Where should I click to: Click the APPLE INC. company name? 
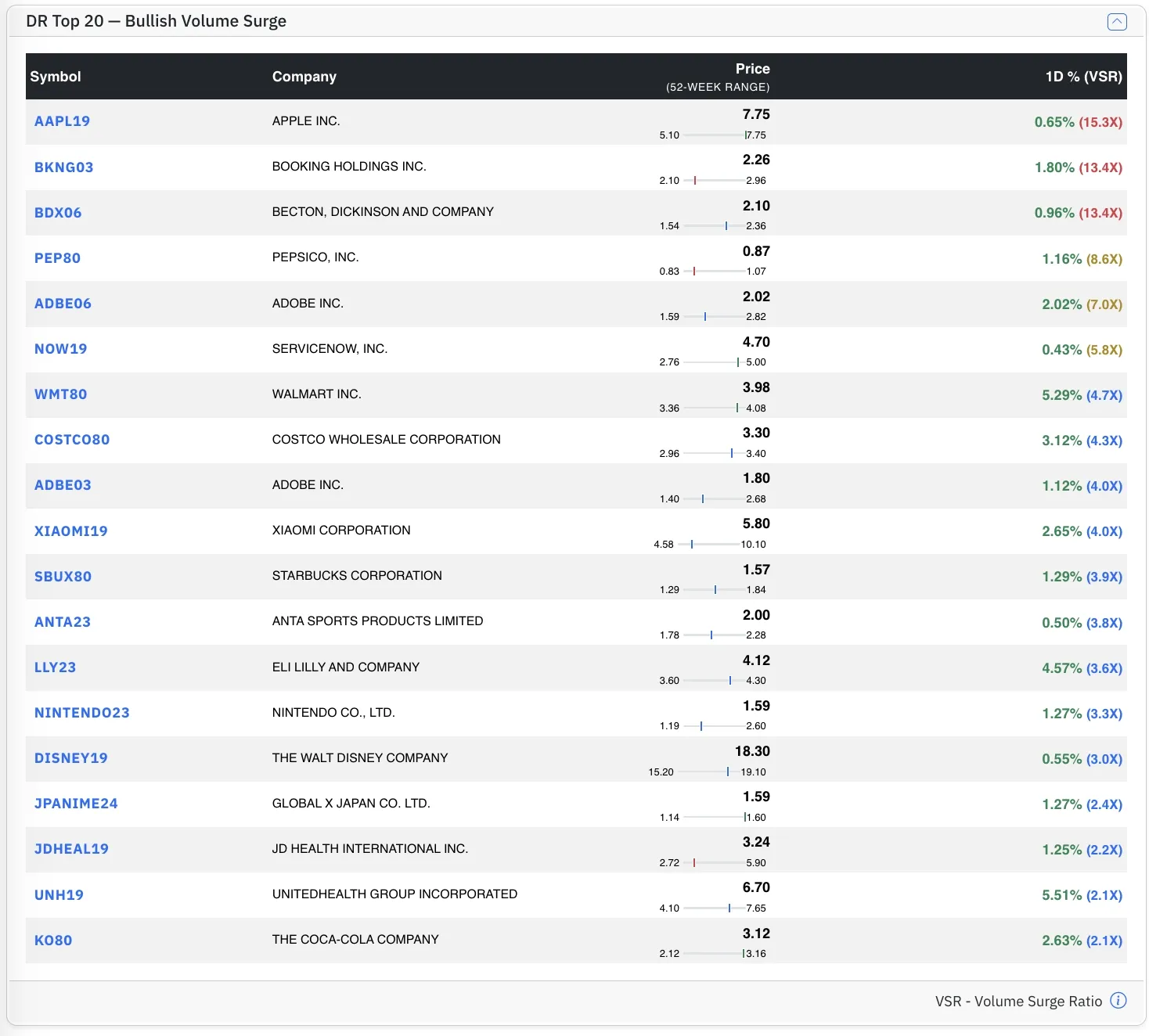[x=306, y=121]
